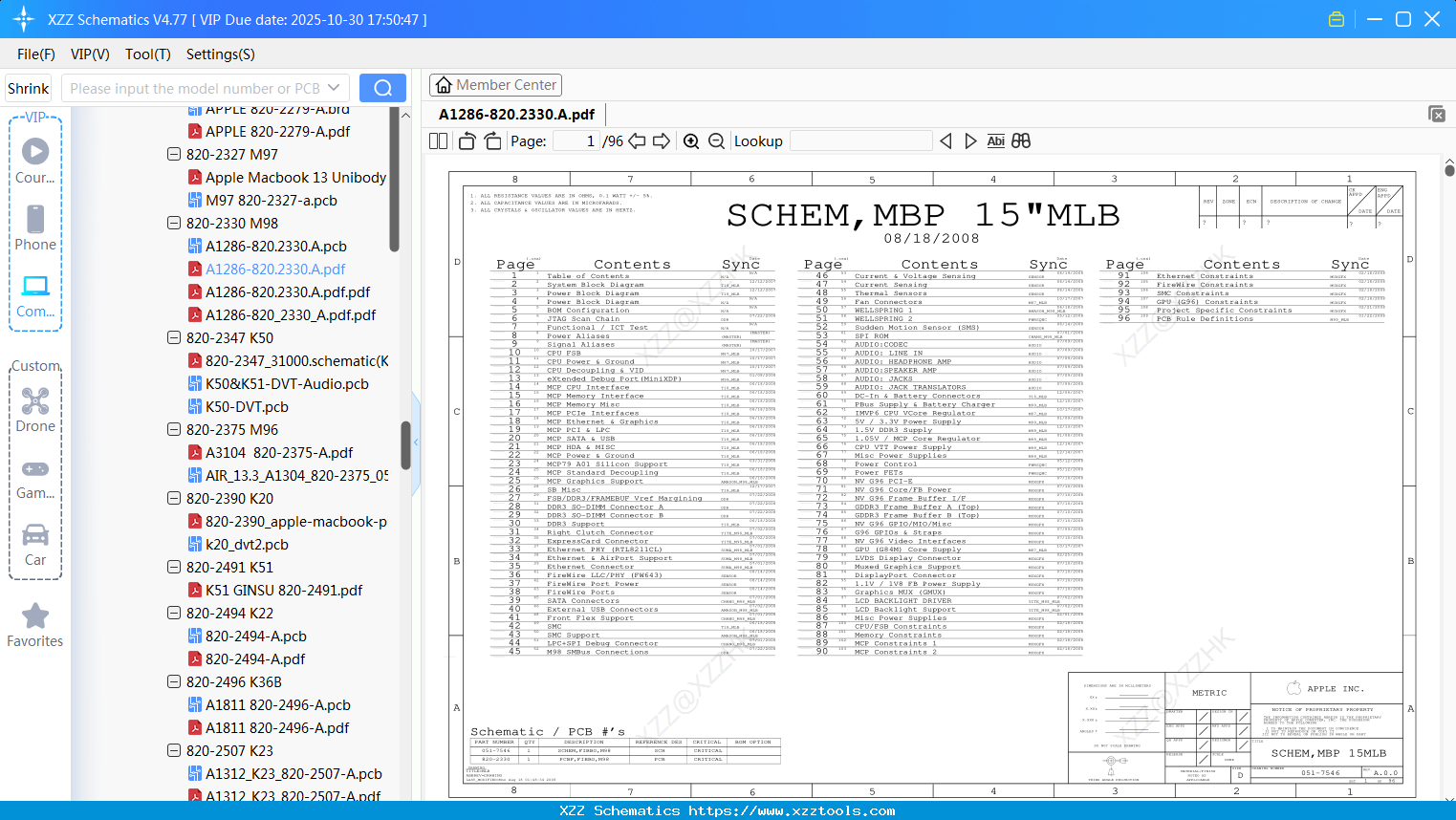This screenshot has height=820, width=1456.
Task: Open M97 820-2327-a.pcb file
Action: click(x=271, y=200)
